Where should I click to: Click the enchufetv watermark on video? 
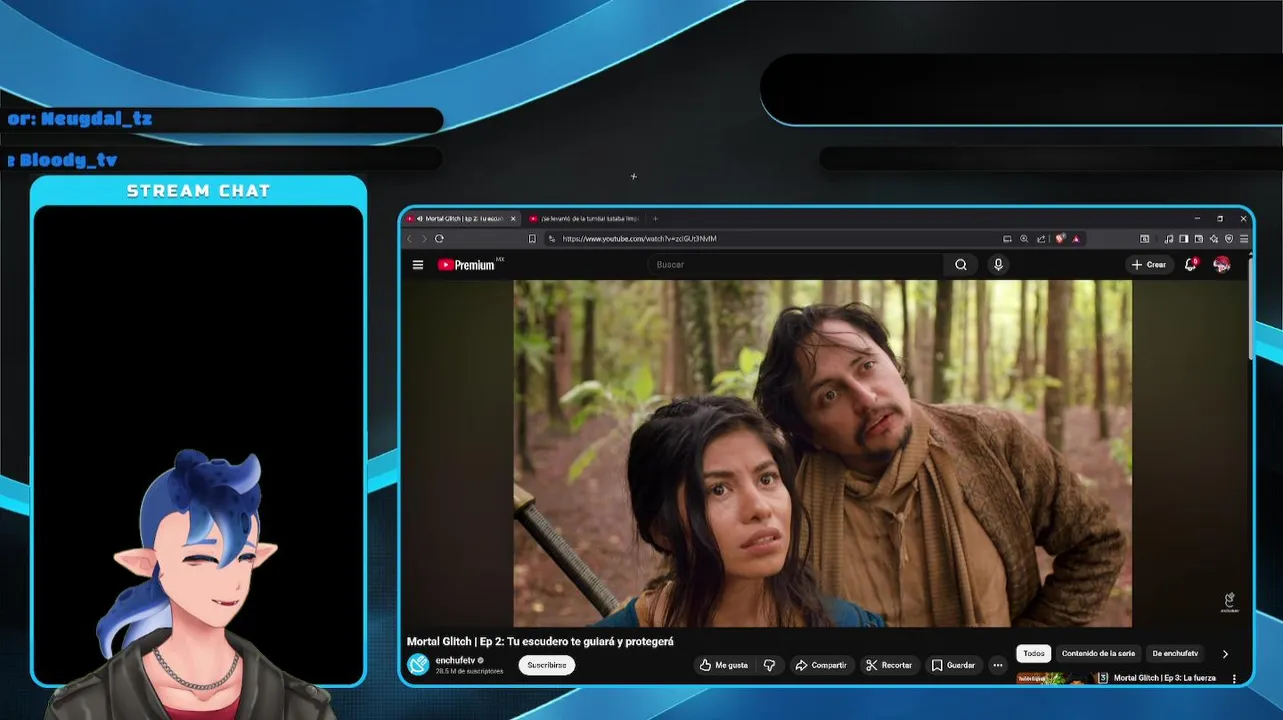[1229, 602]
